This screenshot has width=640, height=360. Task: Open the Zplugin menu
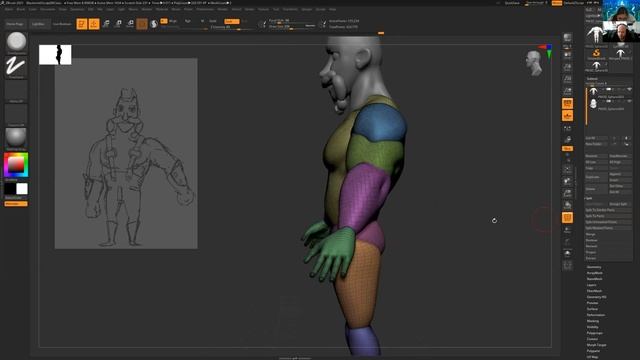(x=307, y=9)
